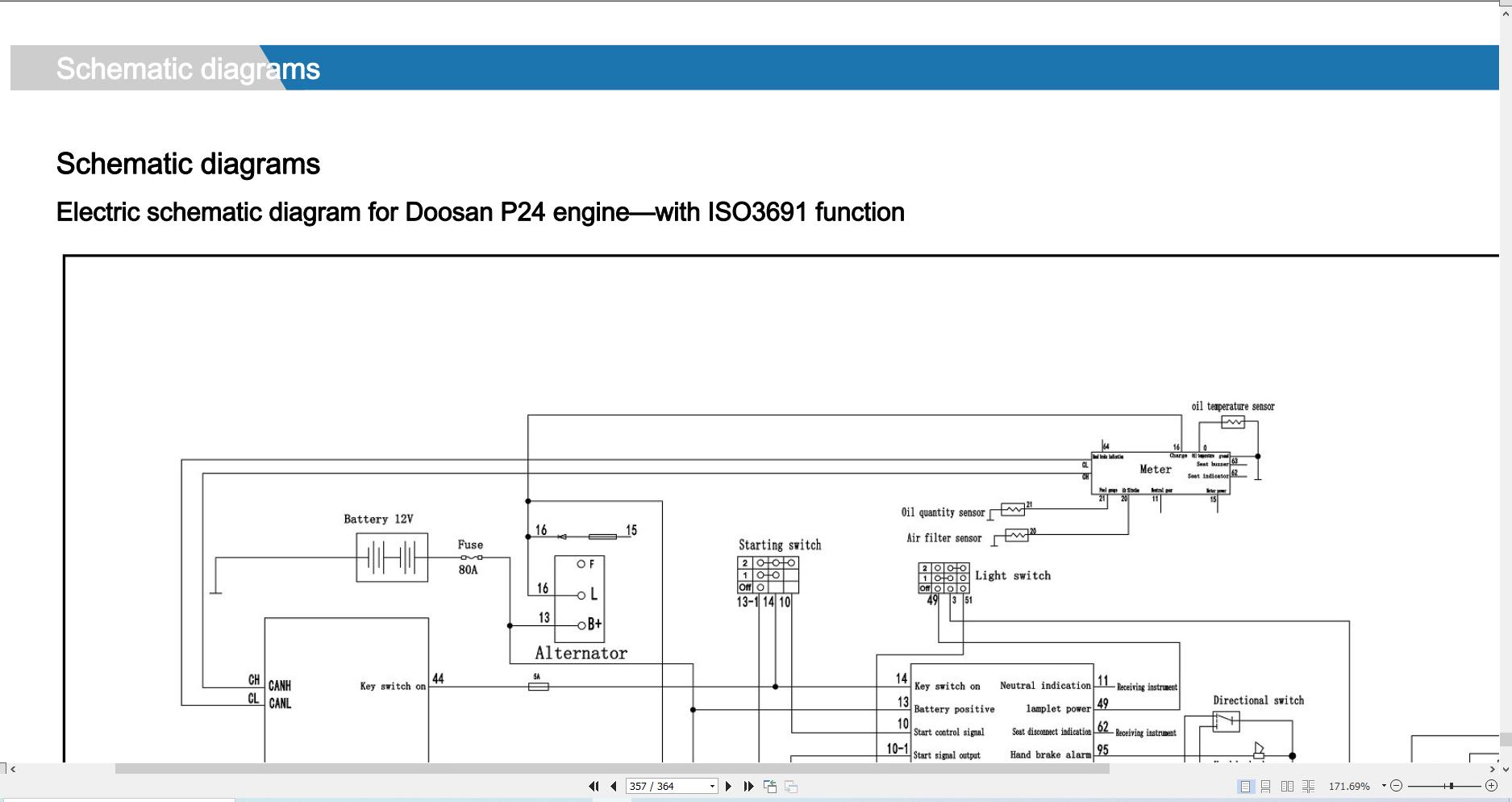Click the zoom out minus button
Screen dimensions: 1512x802
pos(1397,786)
